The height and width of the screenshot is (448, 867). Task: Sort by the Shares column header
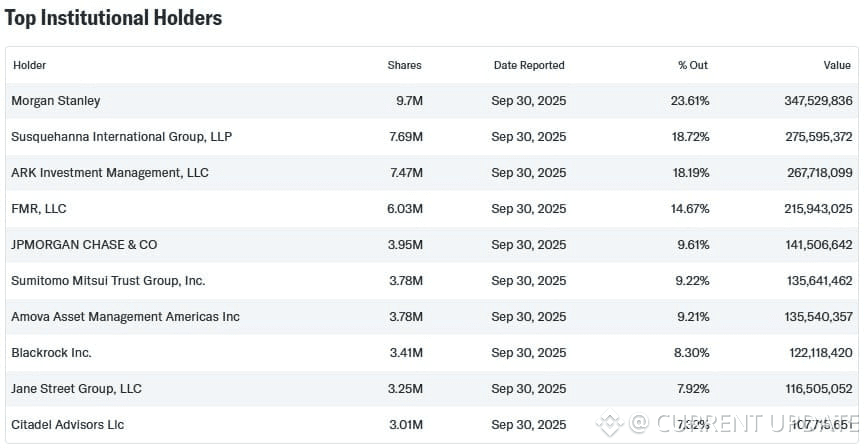pyautogui.click(x=404, y=65)
